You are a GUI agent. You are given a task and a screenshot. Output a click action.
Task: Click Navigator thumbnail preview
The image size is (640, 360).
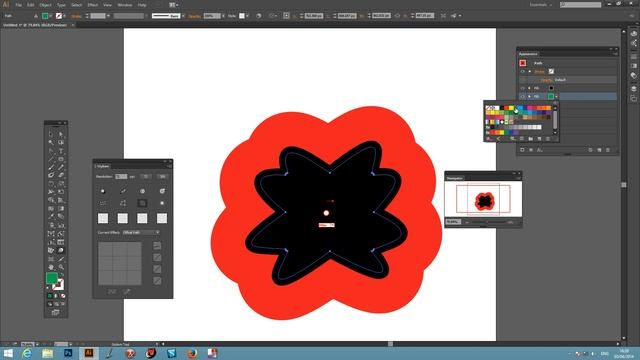coord(483,200)
